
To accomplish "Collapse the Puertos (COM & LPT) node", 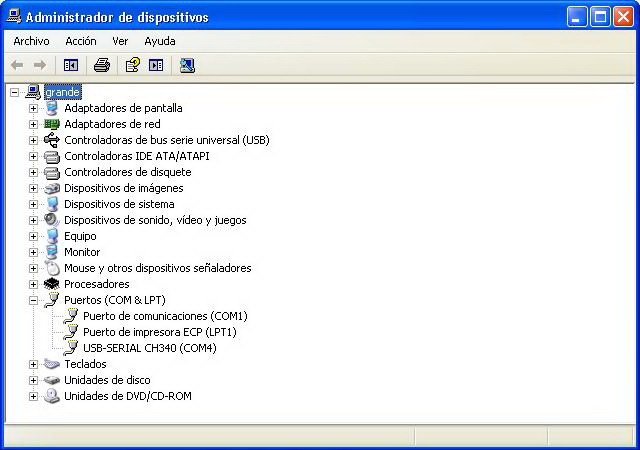I will (x=33, y=300).
